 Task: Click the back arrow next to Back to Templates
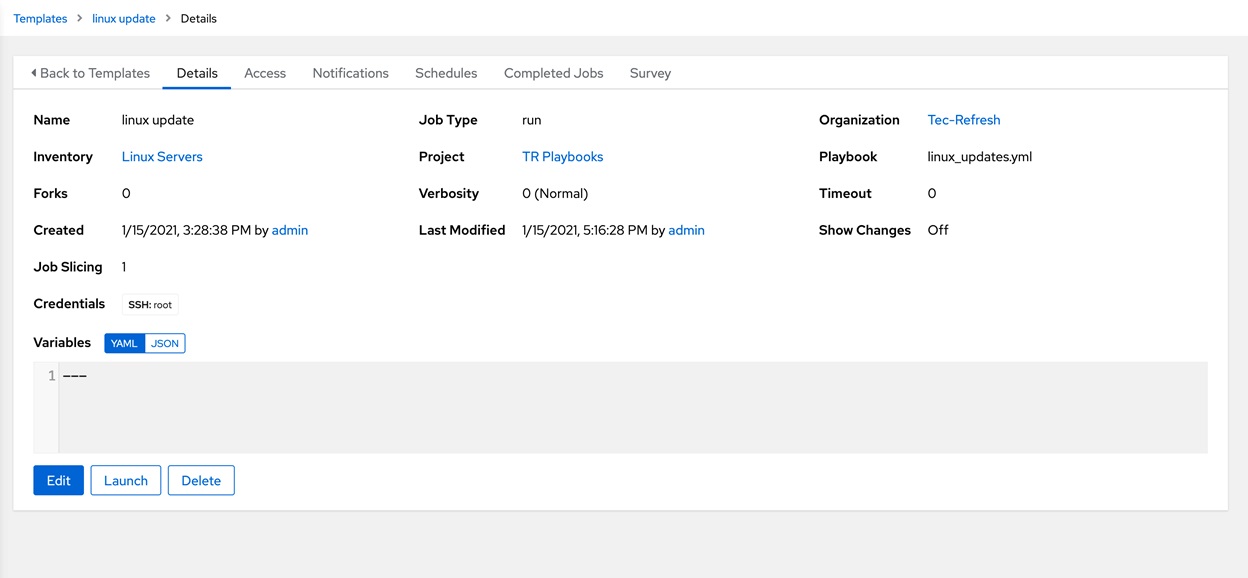tap(33, 72)
